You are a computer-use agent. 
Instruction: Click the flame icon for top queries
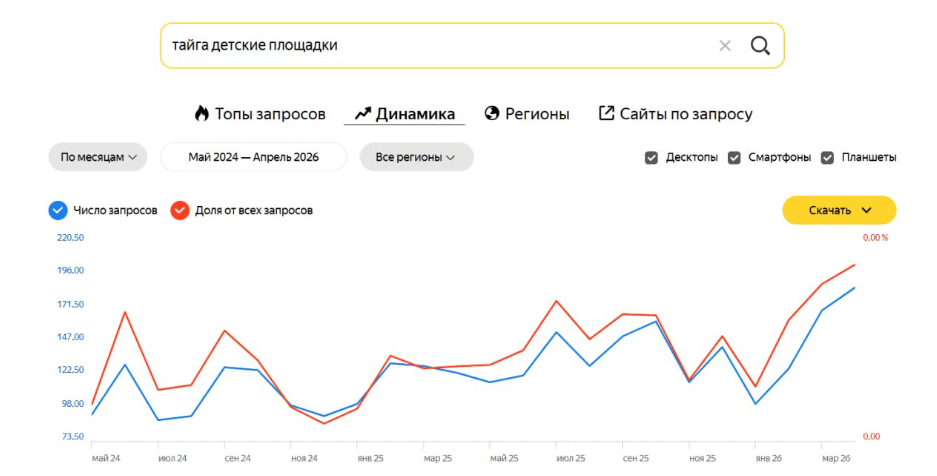(202, 113)
